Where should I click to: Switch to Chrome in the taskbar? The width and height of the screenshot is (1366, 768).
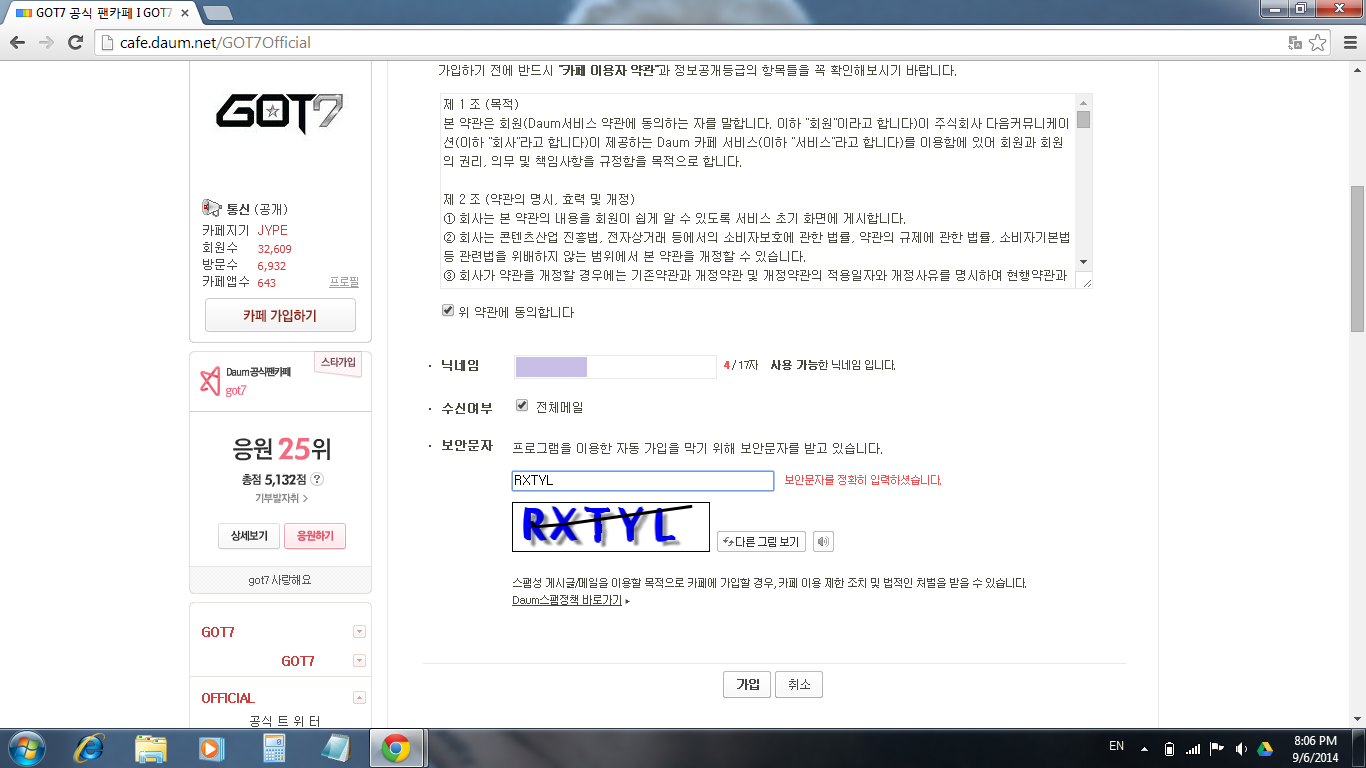[x=396, y=748]
